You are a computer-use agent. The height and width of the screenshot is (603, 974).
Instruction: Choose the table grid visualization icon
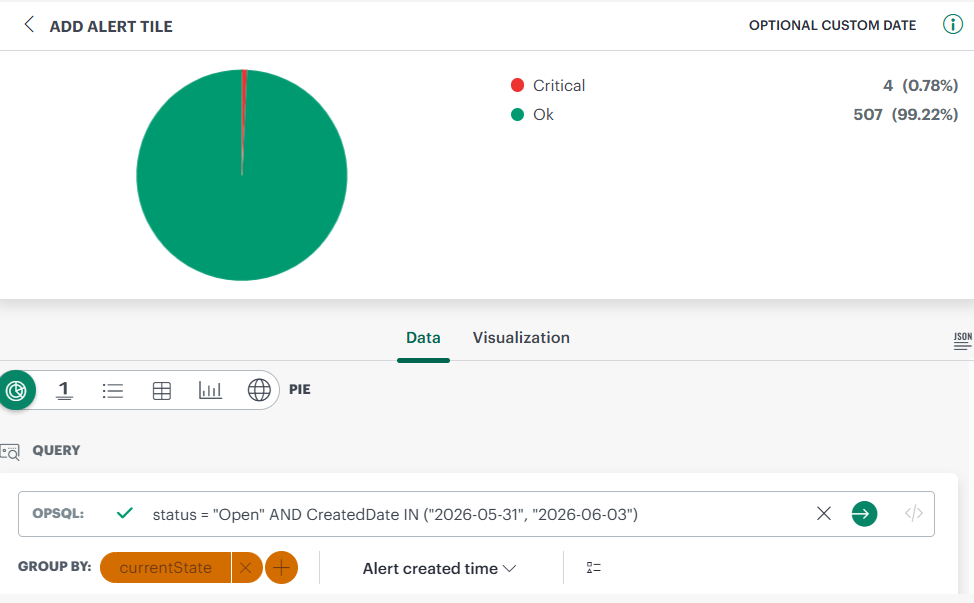click(162, 391)
